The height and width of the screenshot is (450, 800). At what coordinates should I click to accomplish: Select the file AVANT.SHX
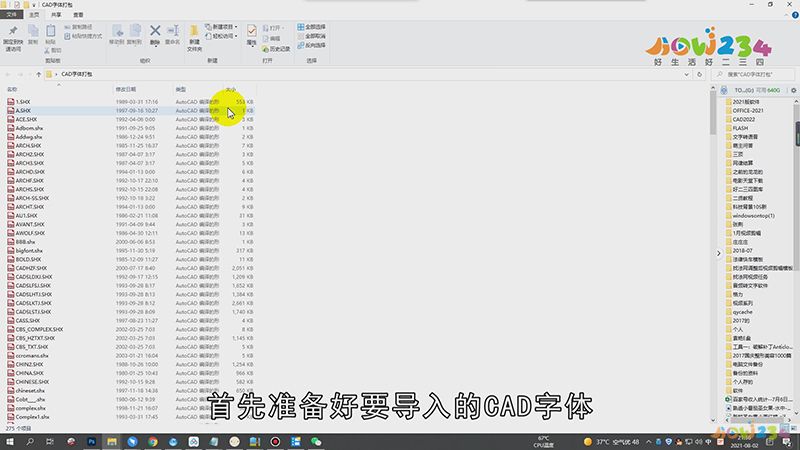coord(30,224)
